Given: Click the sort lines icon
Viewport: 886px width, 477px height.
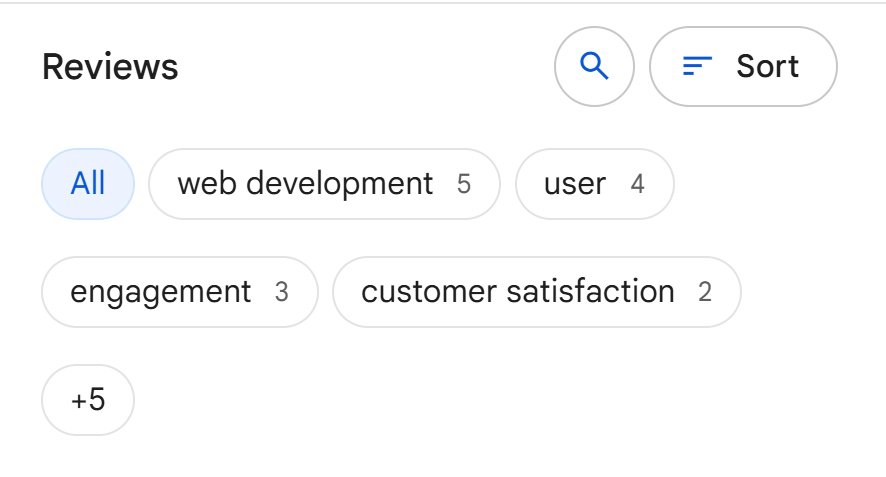Looking at the screenshot, I should coord(697,66).
